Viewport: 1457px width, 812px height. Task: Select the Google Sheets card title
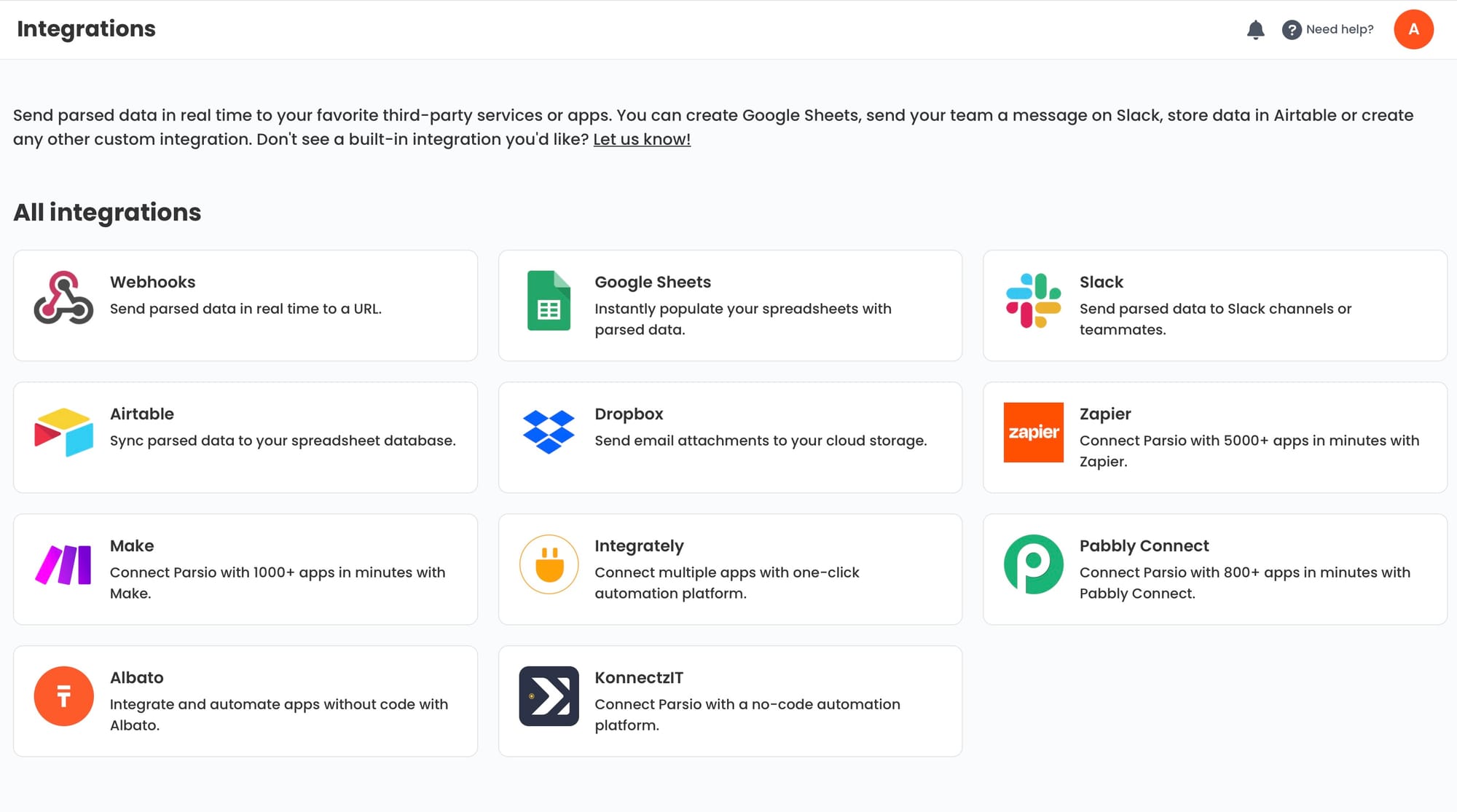coord(652,282)
